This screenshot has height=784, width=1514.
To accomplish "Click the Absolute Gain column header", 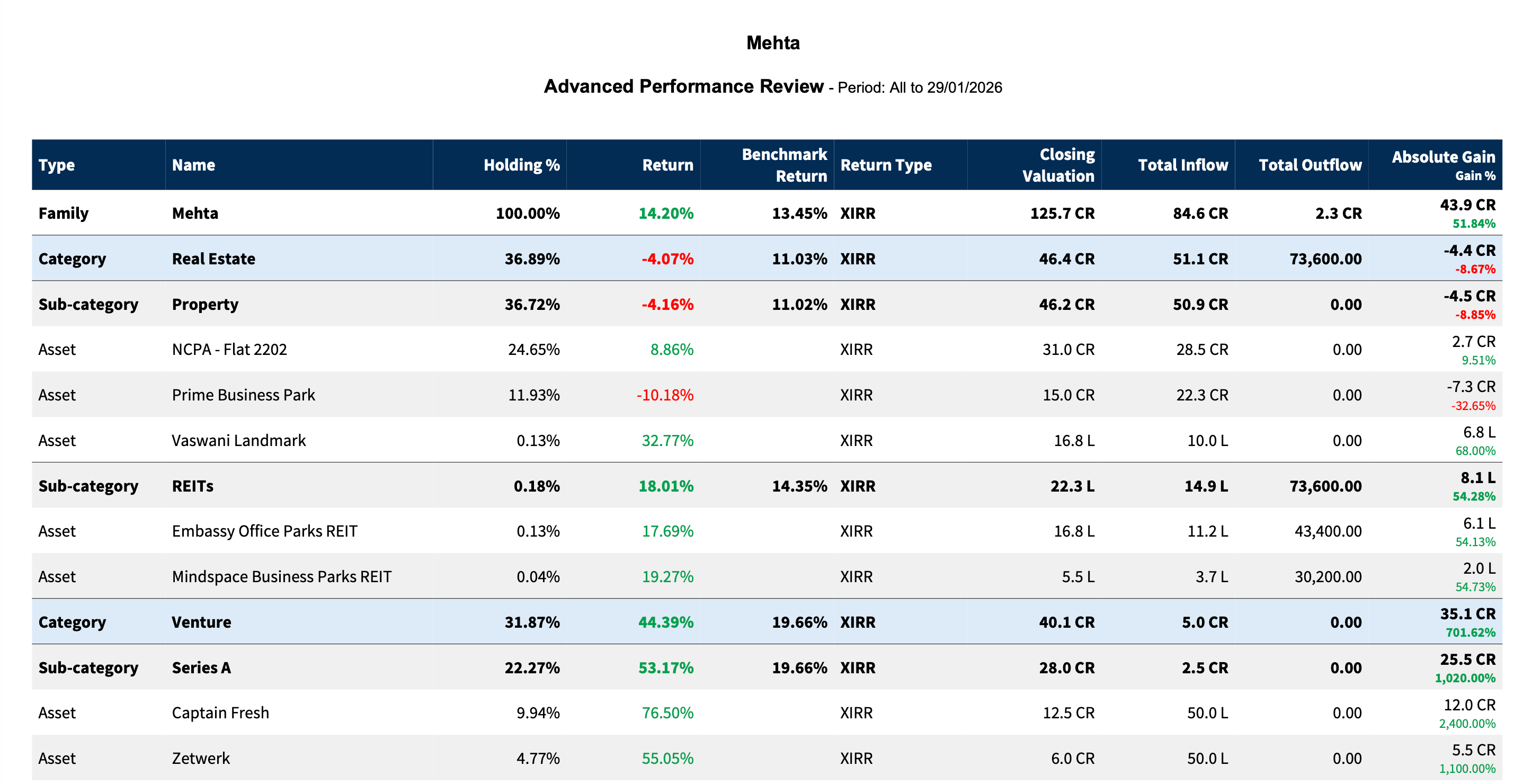I will click(x=1443, y=157).
